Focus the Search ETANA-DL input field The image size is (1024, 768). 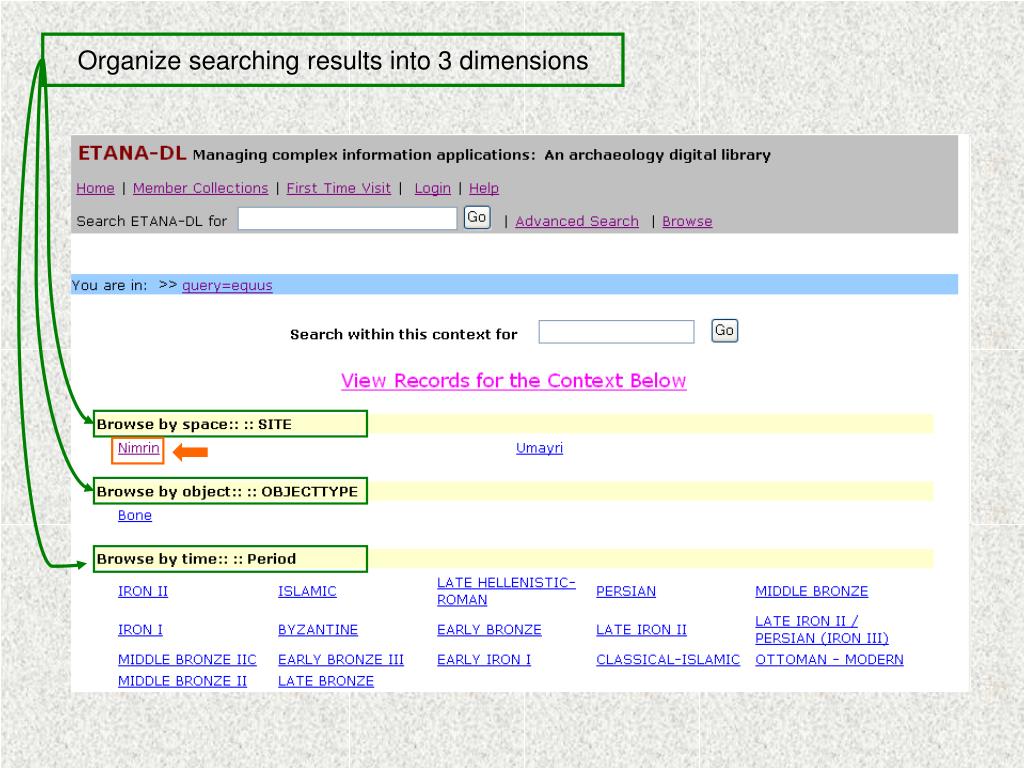(347, 219)
